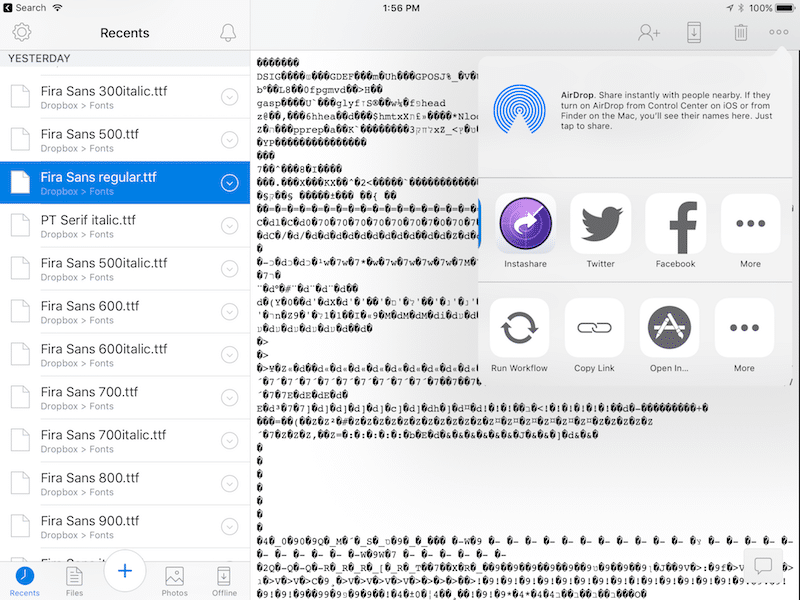Expand options for Fira Sans 500.ttf
The image size is (800, 600).
click(229, 139)
